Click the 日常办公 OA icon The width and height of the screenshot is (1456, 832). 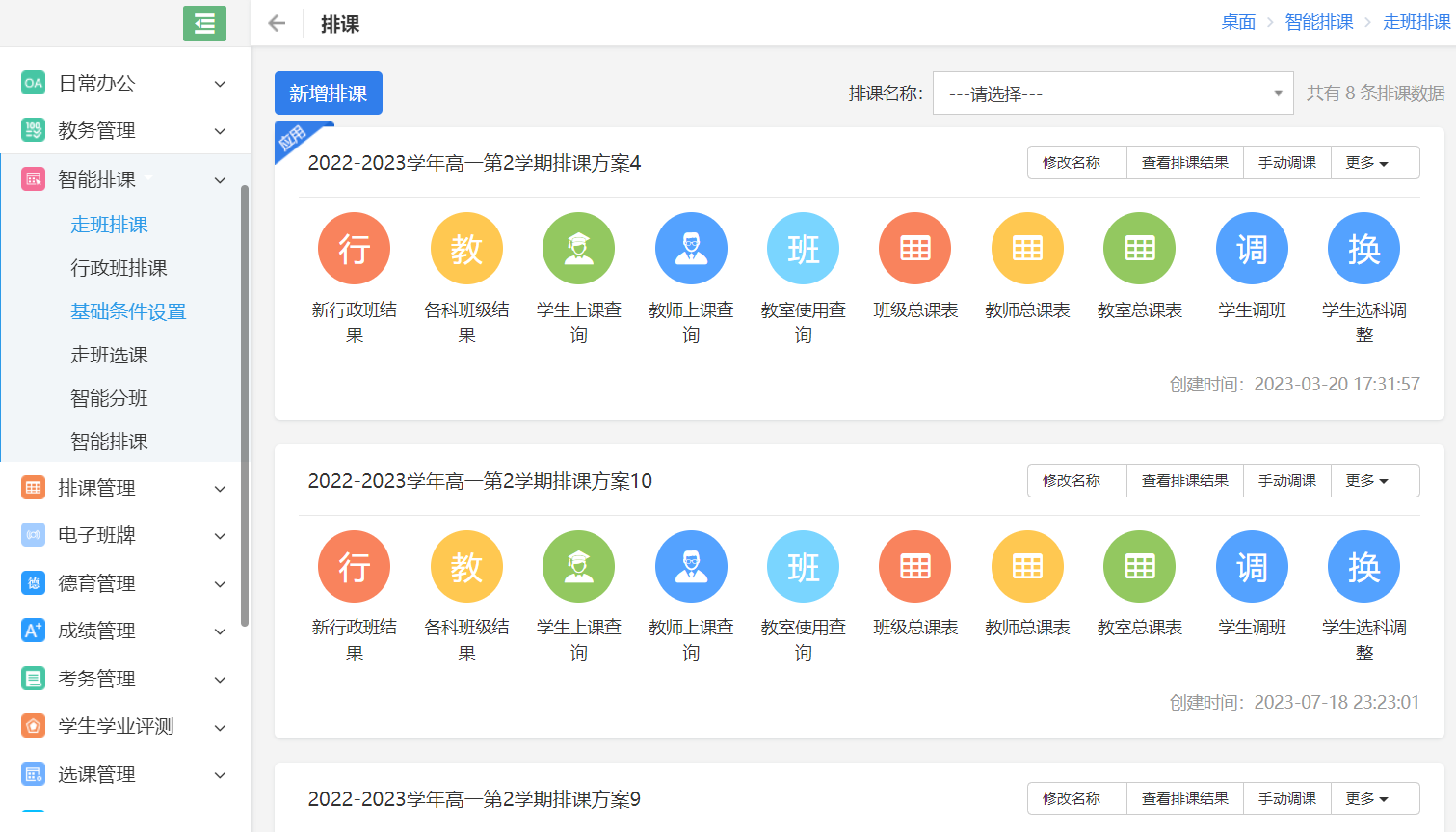pyautogui.click(x=34, y=83)
